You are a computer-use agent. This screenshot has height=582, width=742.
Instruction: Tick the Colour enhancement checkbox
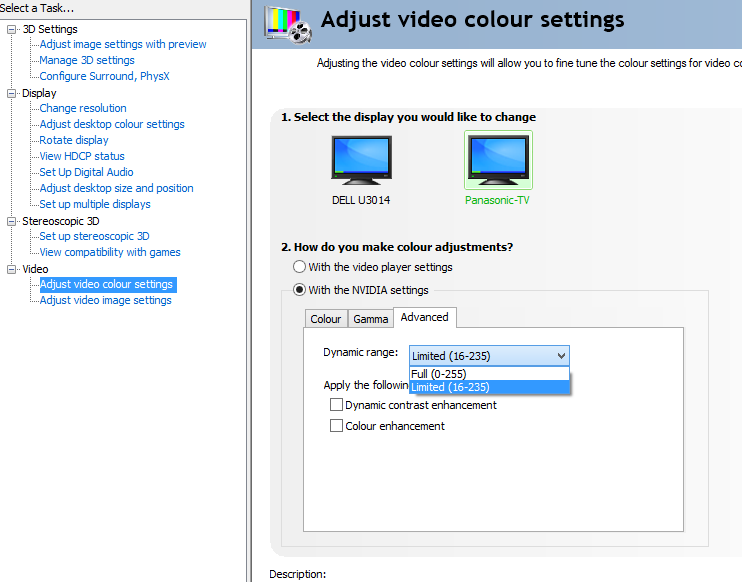click(337, 426)
